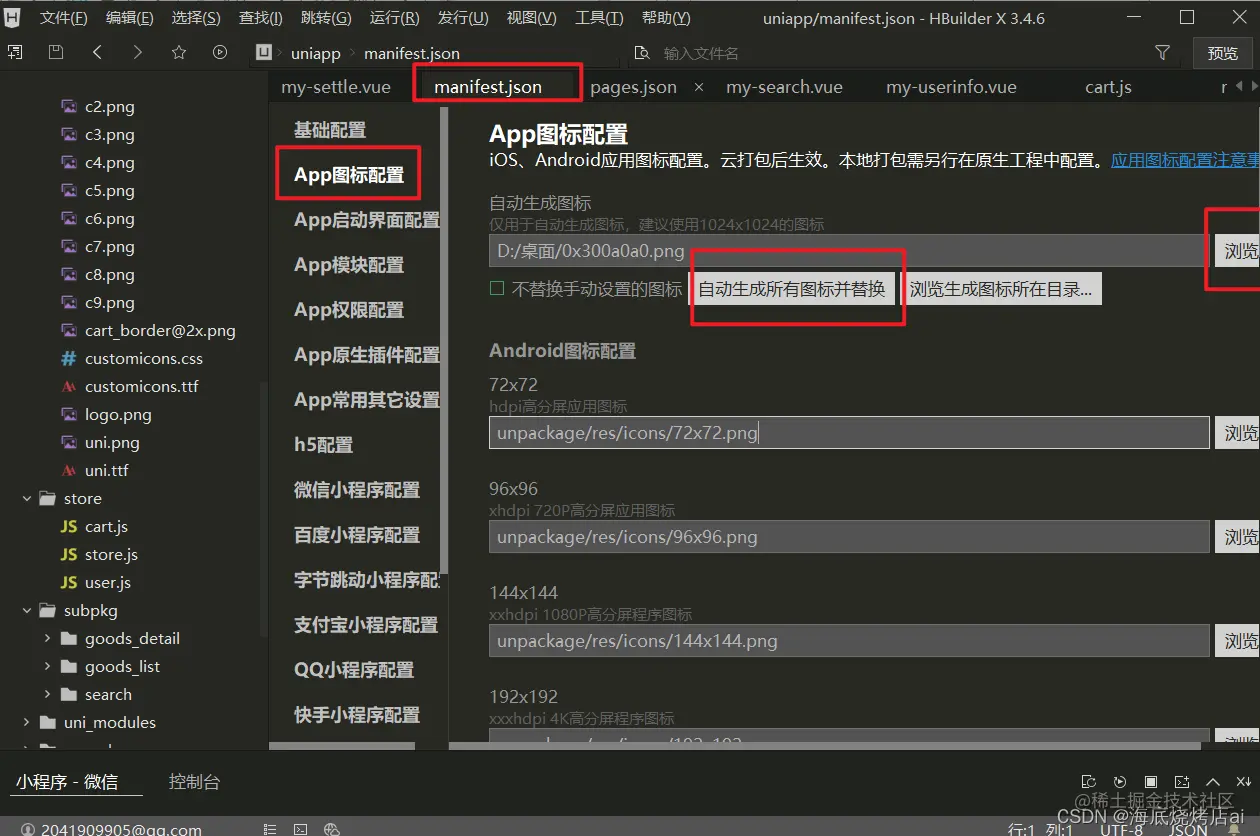Image resolution: width=1260 pixels, height=836 pixels.
Task: Open store.js in the file tree
Action: [111, 554]
